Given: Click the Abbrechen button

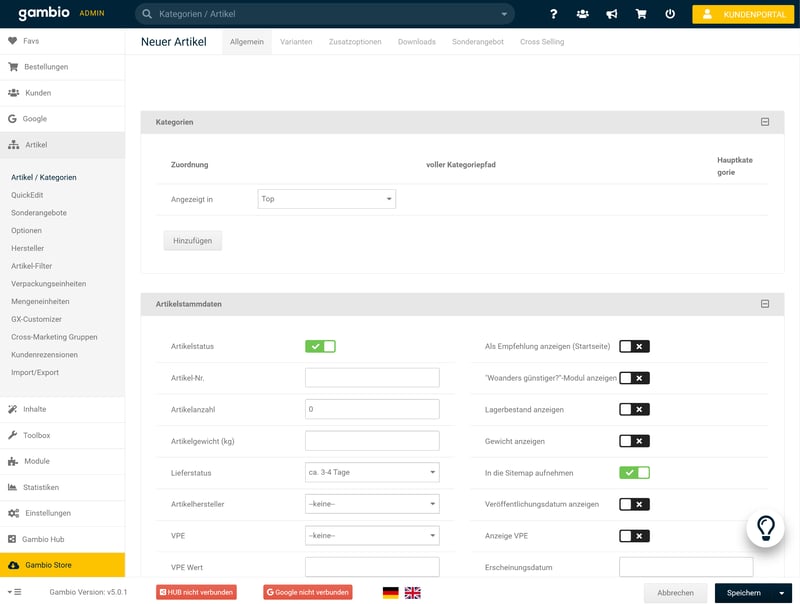Looking at the screenshot, I should [x=675, y=592].
